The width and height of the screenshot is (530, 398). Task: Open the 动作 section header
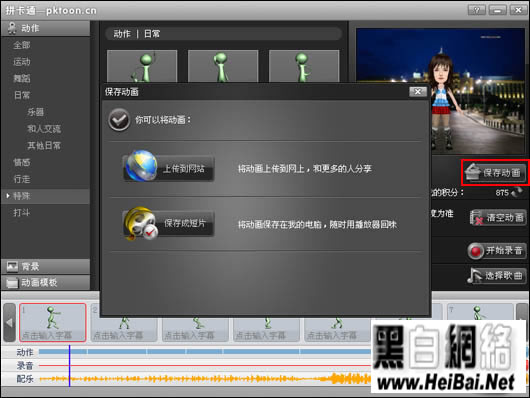click(46, 28)
